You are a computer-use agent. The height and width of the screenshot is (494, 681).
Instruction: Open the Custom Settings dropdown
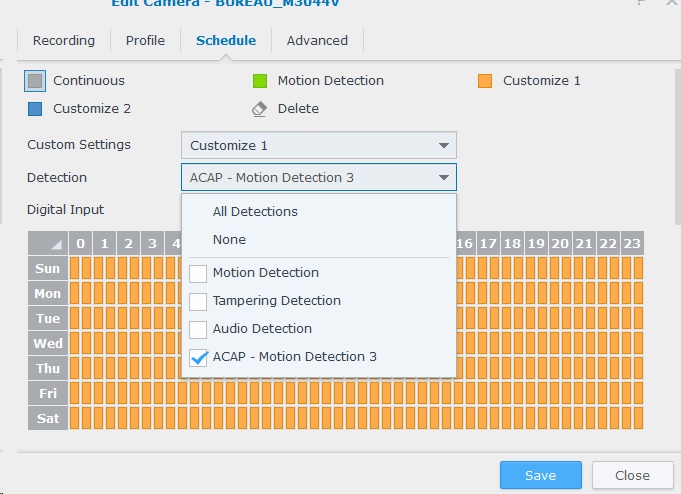pos(318,145)
